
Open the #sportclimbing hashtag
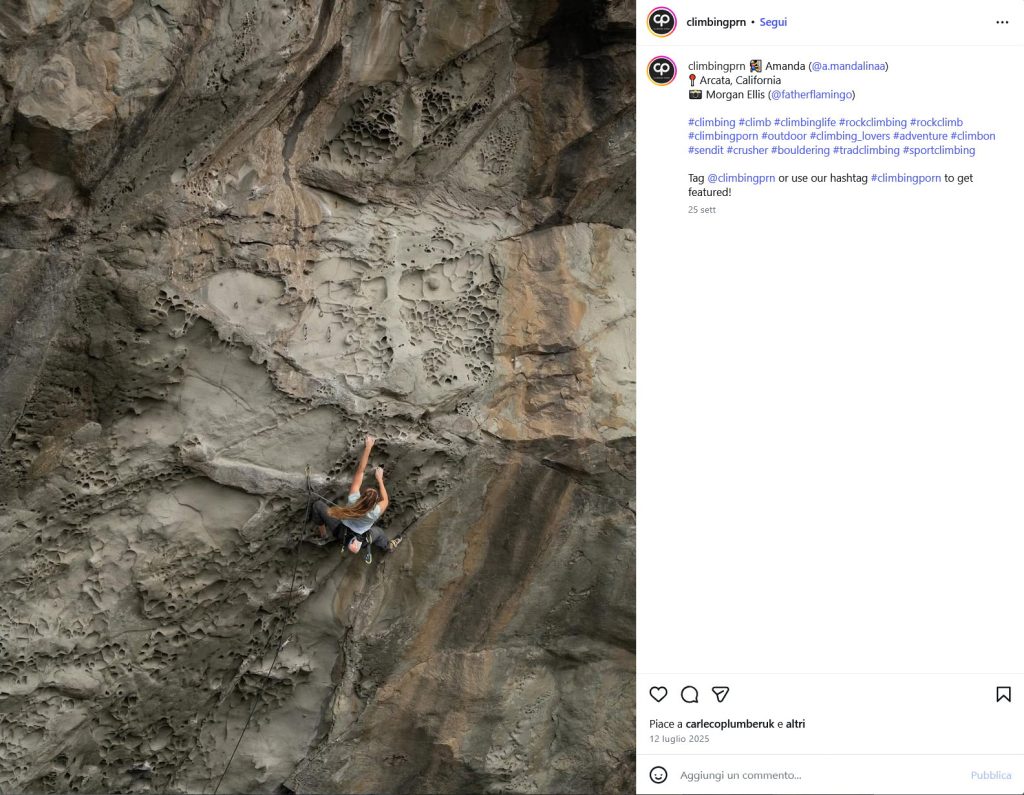pos(939,150)
